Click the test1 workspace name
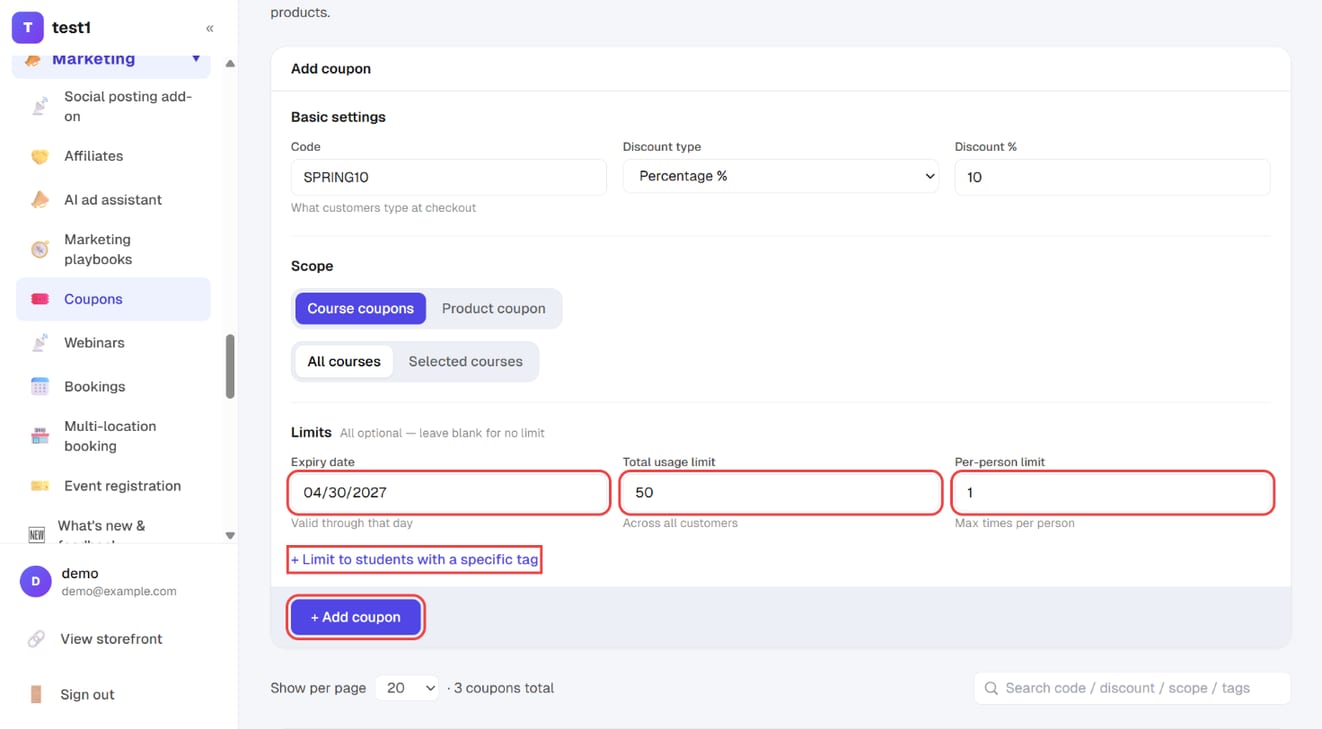Image resolution: width=1322 pixels, height=729 pixels. click(71, 28)
